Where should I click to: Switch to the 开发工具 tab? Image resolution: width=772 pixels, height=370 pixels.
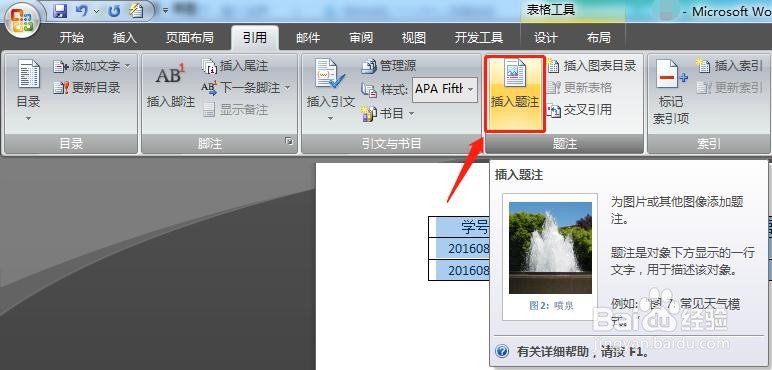click(x=479, y=37)
